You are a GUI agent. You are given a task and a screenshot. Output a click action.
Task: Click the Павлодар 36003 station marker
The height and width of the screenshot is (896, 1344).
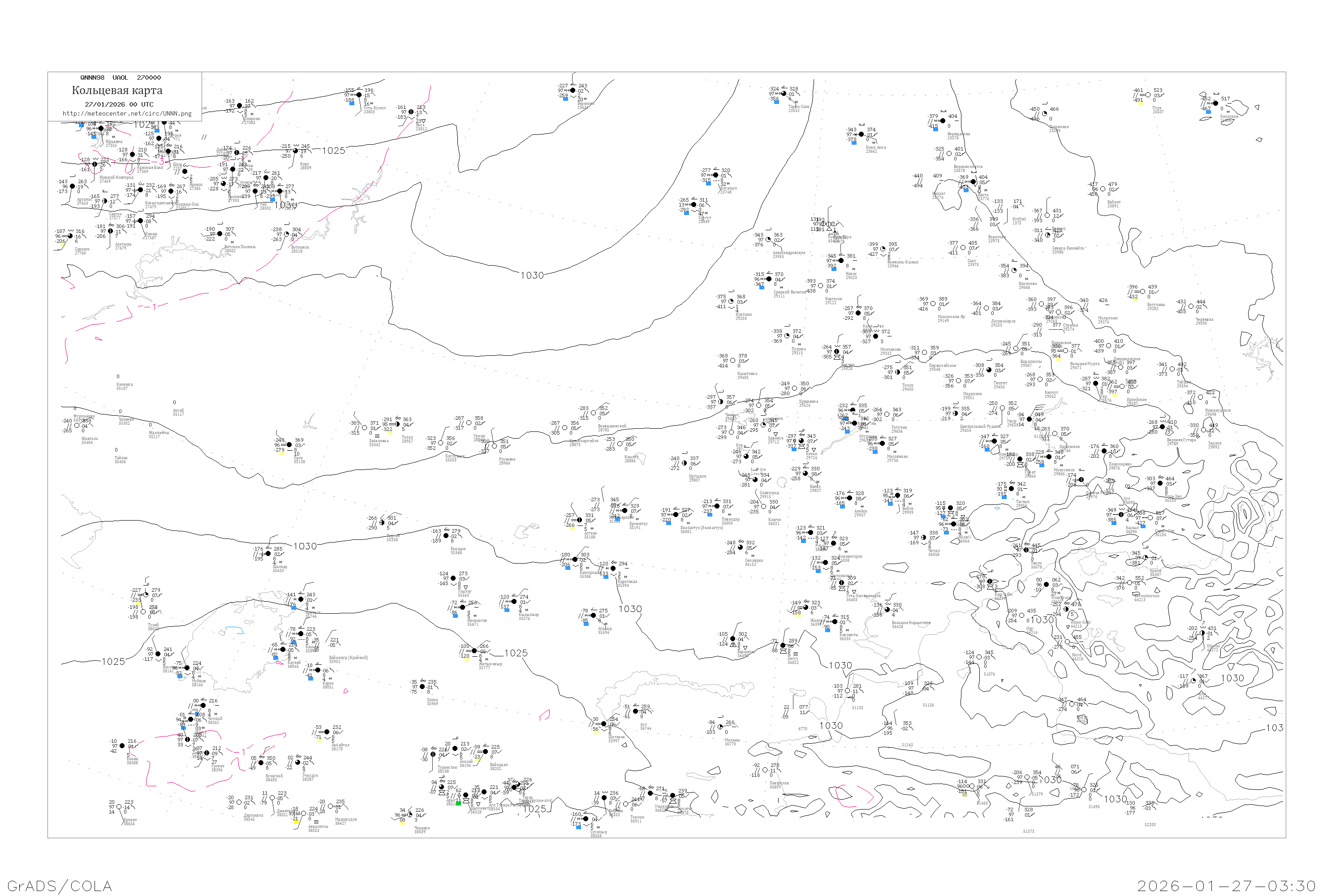coord(716,506)
